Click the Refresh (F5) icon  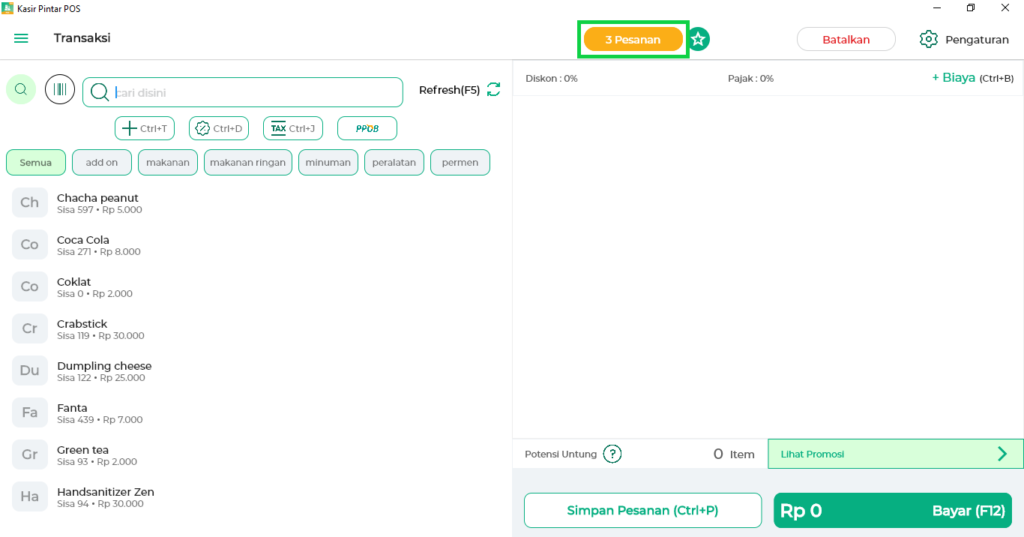coord(493,90)
